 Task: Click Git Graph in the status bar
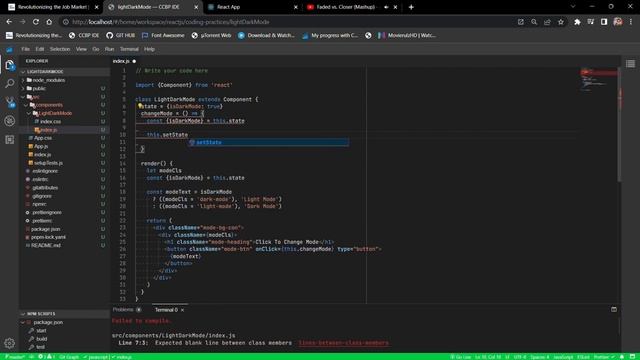[x=69, y=357]
